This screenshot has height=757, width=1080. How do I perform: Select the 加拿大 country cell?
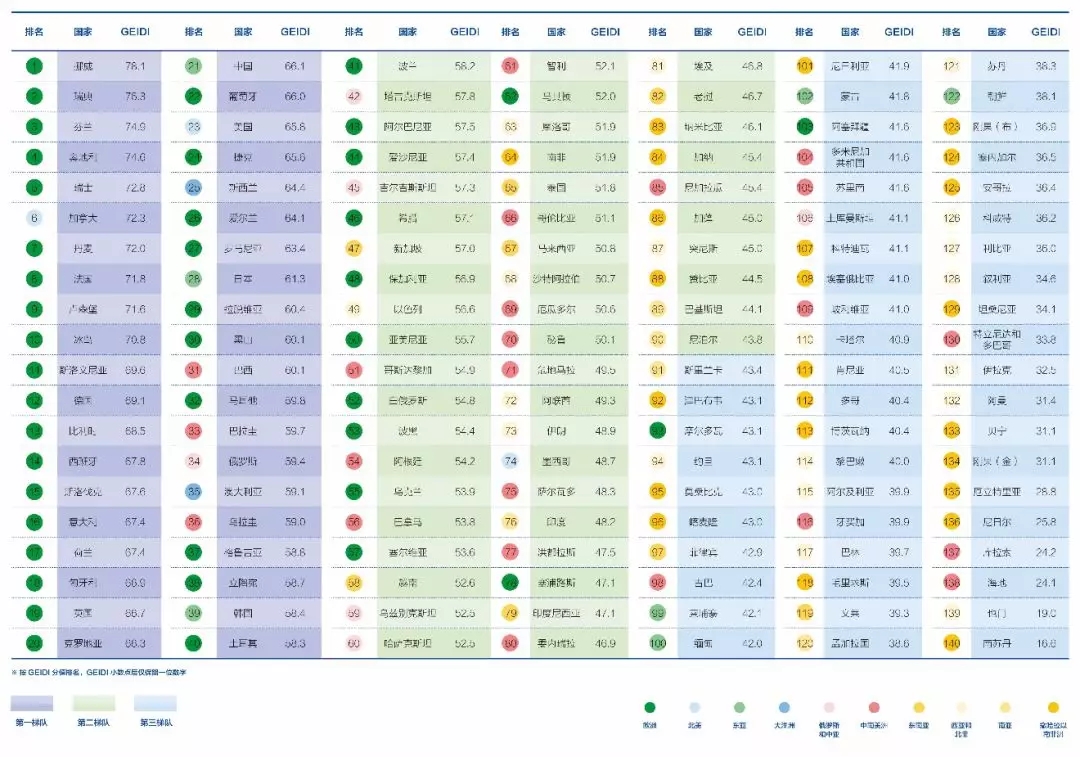coord(83,218)
